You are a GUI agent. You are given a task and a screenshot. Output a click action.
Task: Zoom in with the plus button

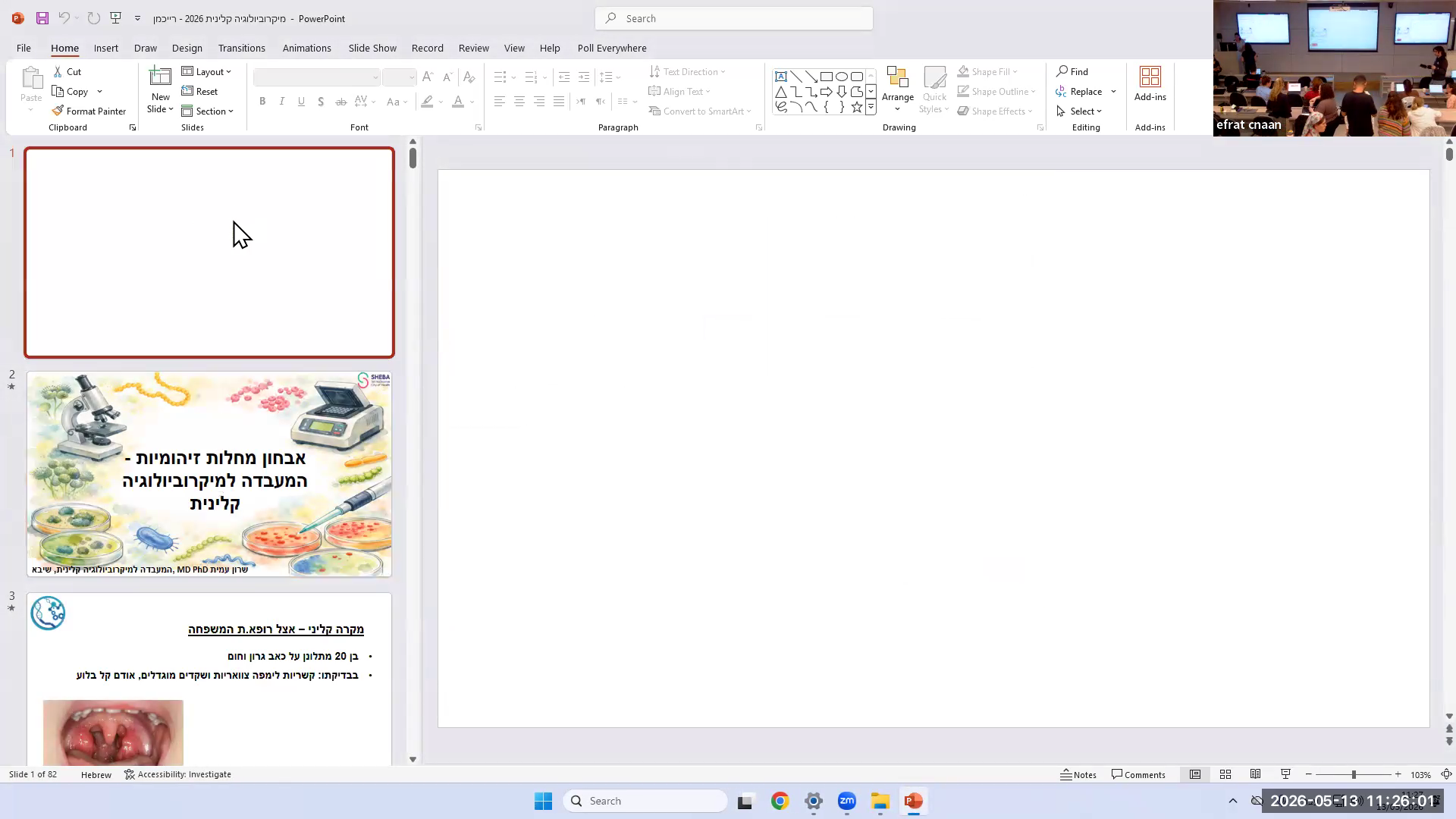(1398, 774)
